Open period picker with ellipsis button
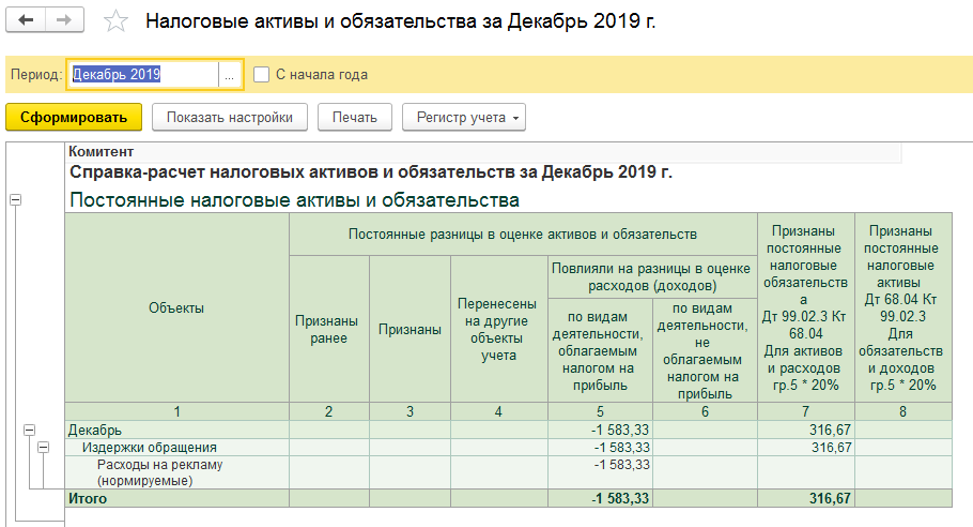 [230, 74]
